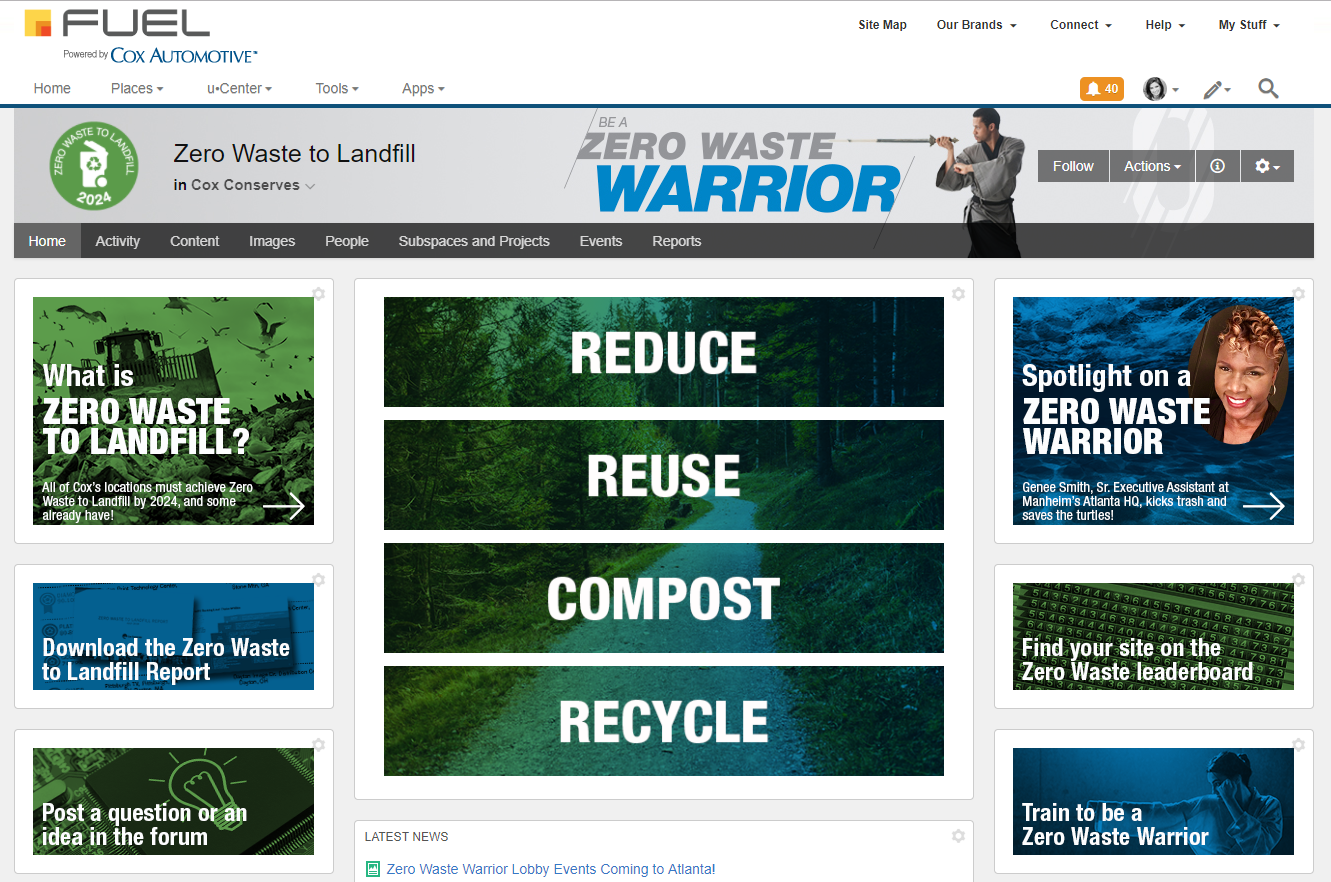1331x882 pixels.
Task: Open the place settings gear menu
Action: point(1267,166)
